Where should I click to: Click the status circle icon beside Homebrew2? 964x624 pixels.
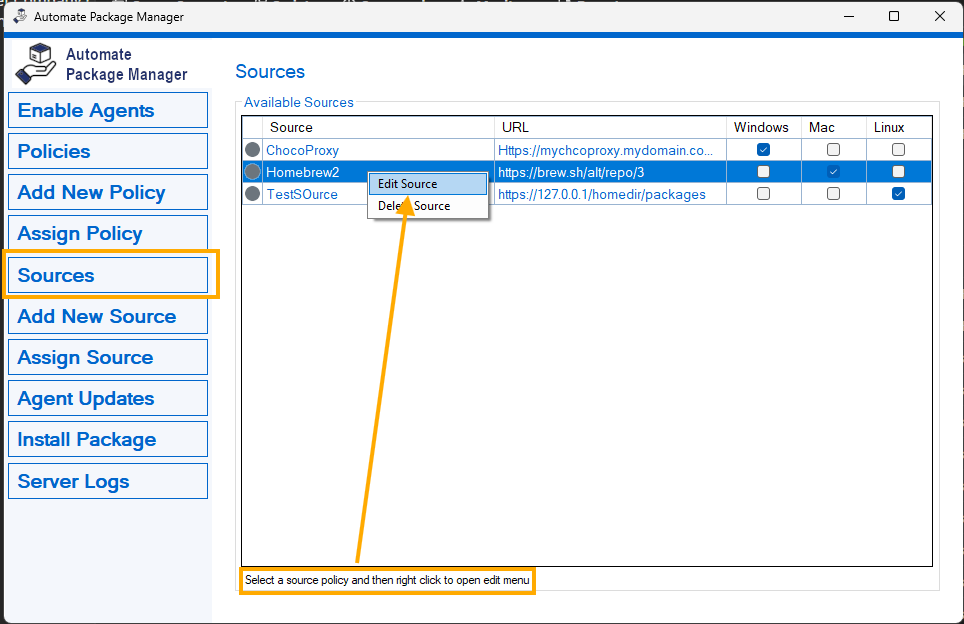tap(253, 172)
